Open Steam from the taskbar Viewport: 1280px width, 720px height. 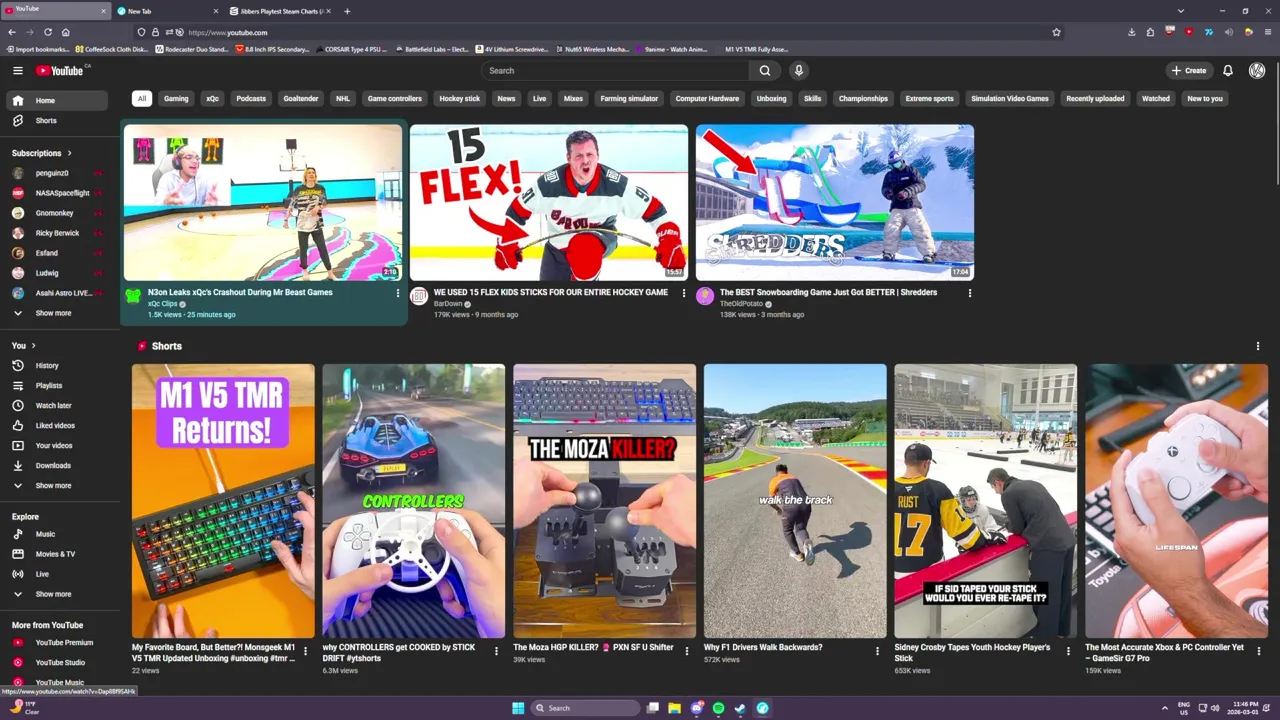pos(740,708)
